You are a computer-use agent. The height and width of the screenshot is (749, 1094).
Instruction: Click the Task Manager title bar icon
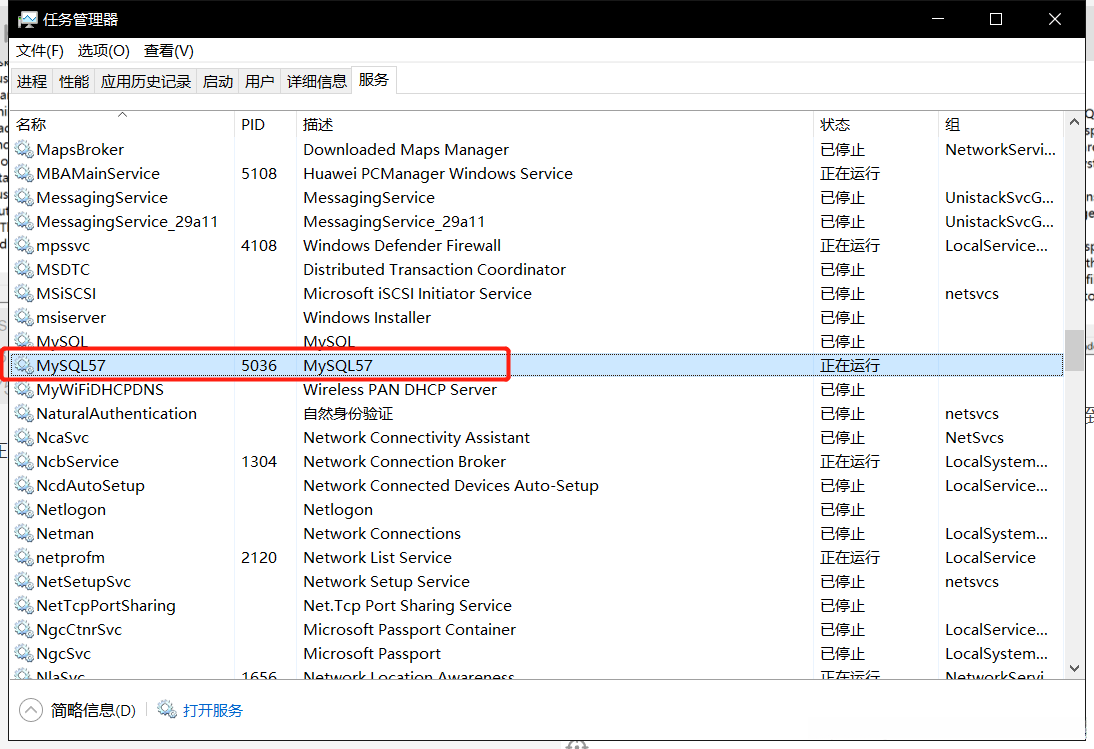tap(27, 20)
